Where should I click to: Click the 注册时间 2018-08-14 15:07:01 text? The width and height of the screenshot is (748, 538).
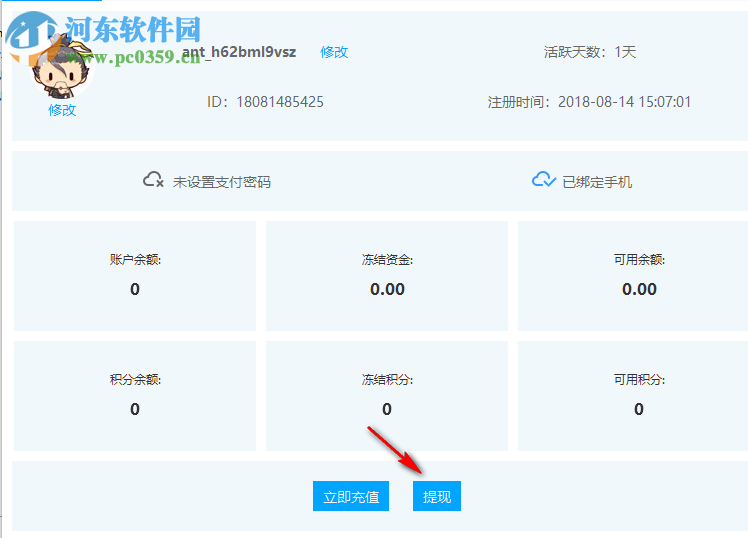(589, 102)
